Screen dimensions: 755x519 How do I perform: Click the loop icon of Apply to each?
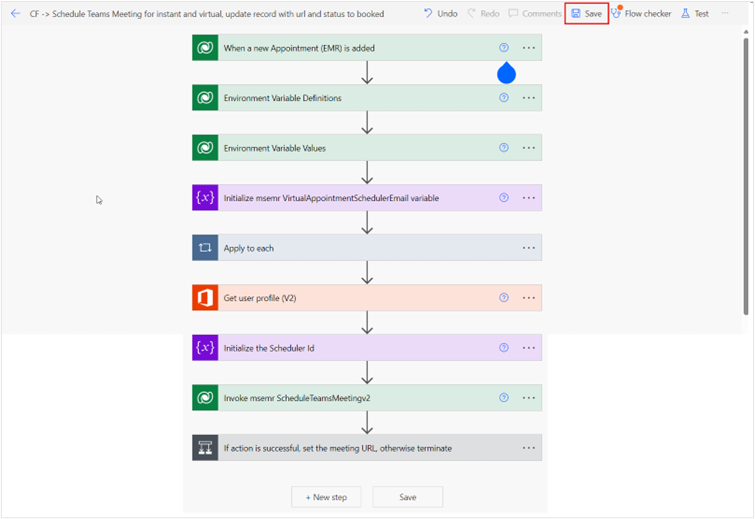205,248
